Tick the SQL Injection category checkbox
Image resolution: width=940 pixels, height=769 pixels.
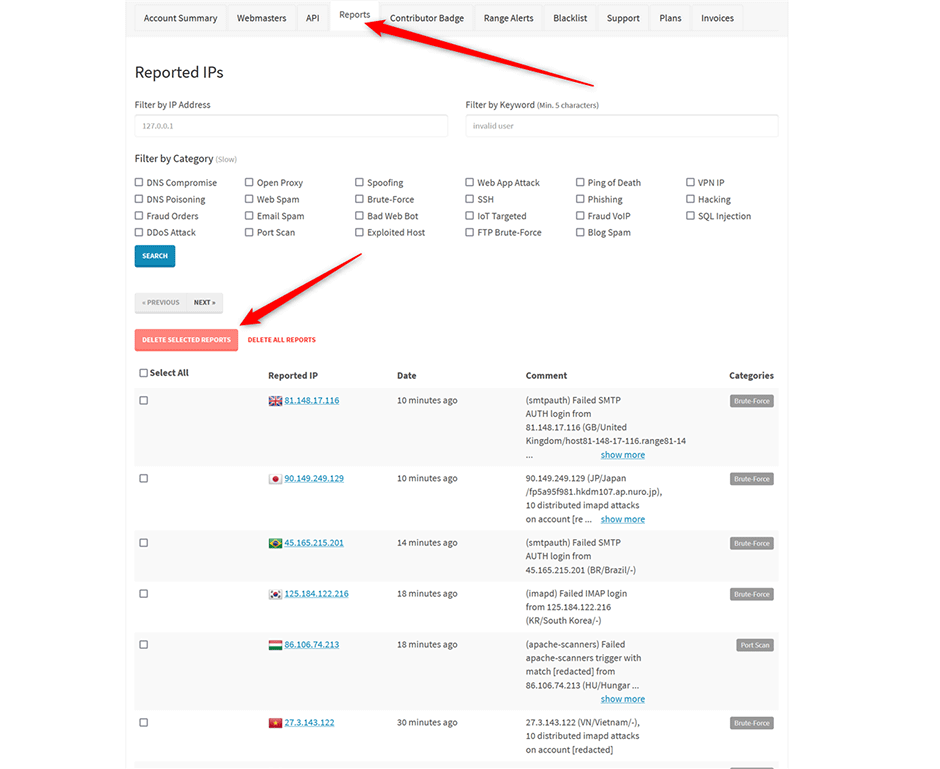tap(690, 216)
